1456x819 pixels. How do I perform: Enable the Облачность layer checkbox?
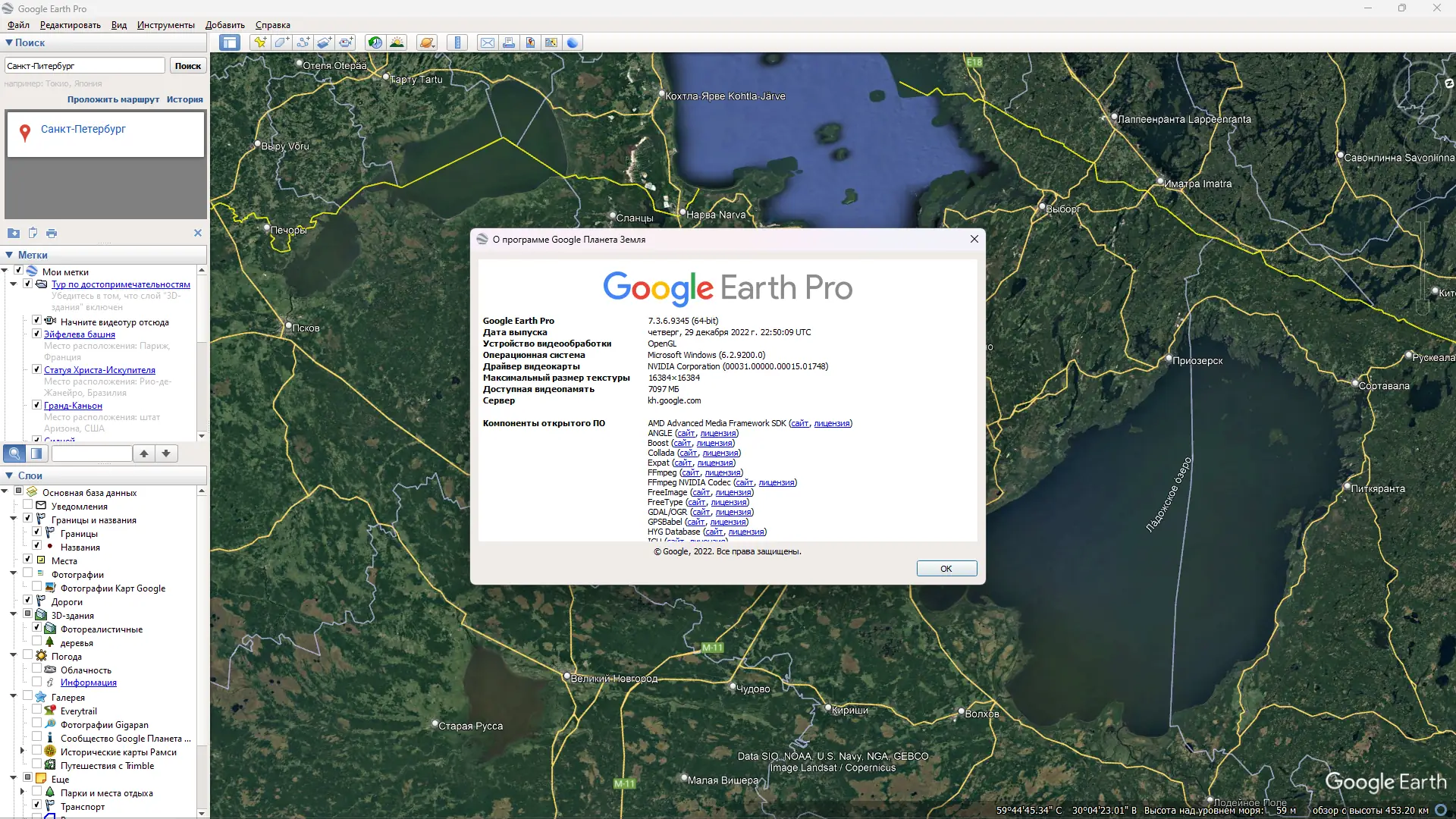37,669
